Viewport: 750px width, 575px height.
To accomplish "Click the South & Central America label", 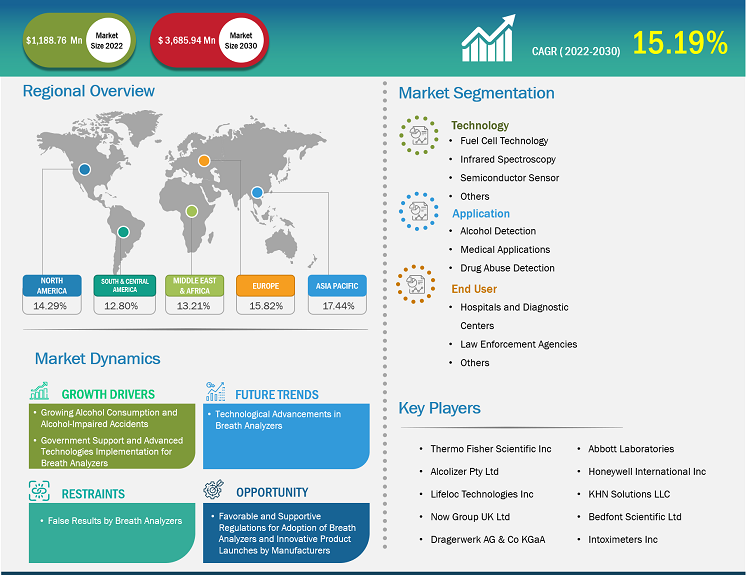I will pyautogui.click(x=123, y=285).
